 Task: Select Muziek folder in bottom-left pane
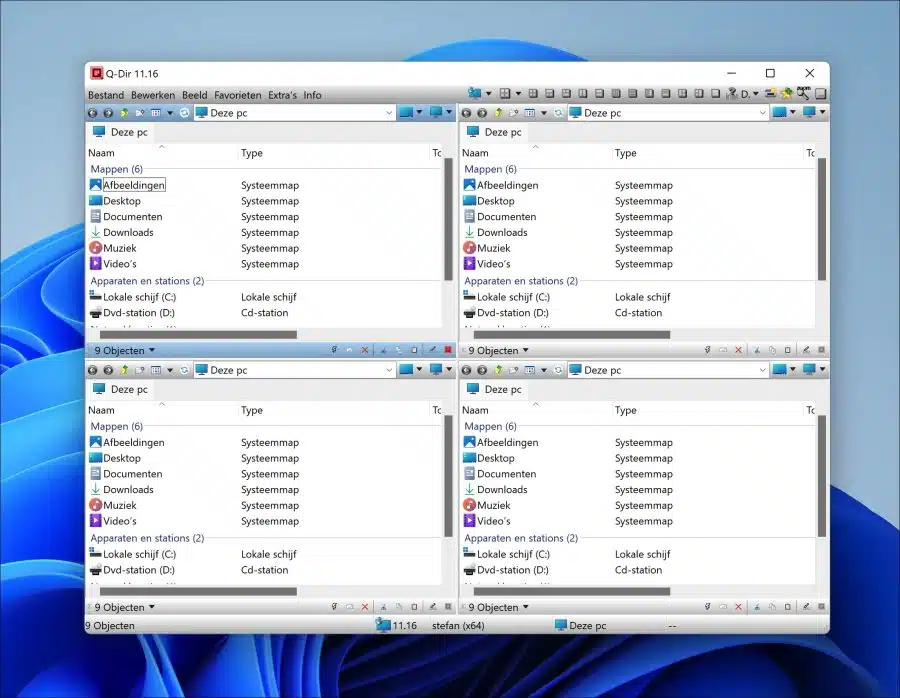(119, 505)
